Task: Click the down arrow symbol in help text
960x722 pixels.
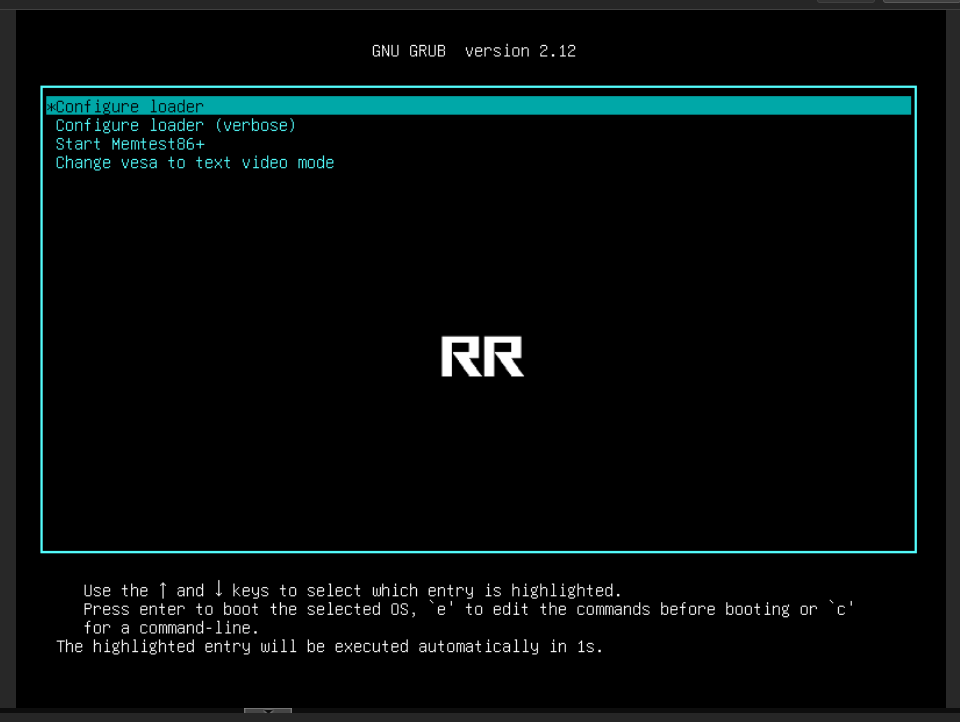Action: pyautogui.click(x=218, y=590)
